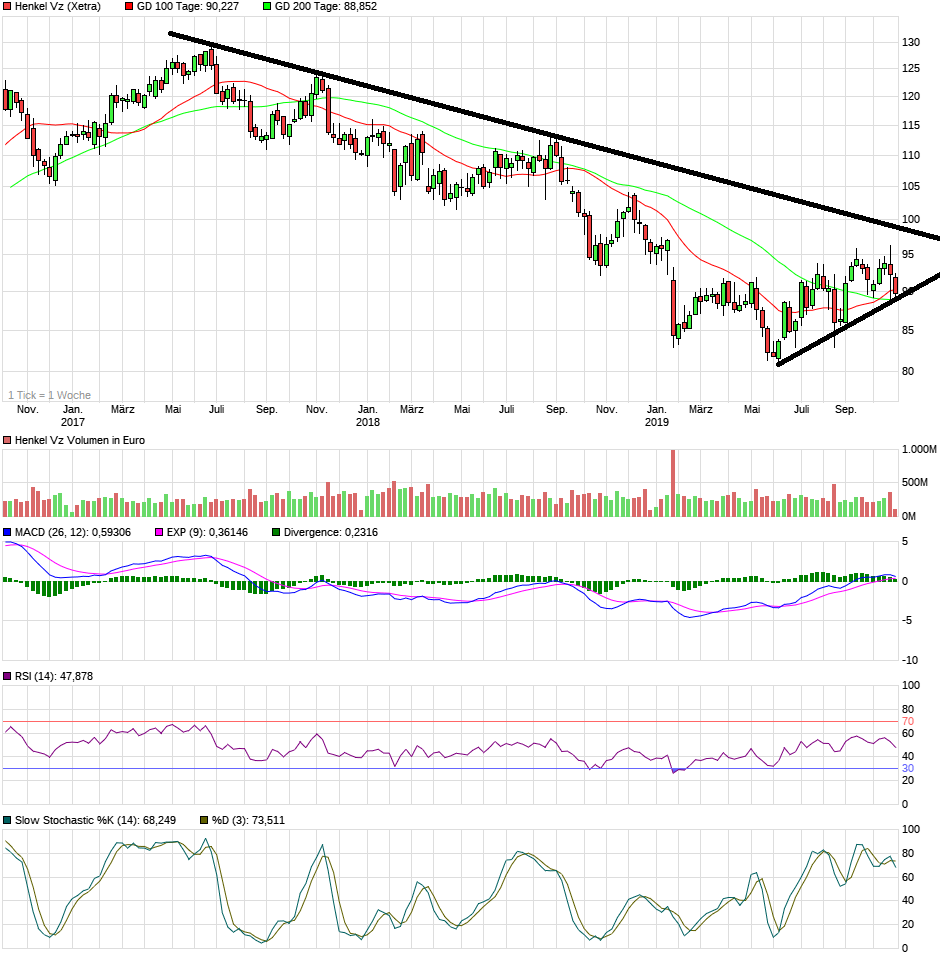Click the 'Henkel Vz Volumen in Euro' label
Viewport: 940px width, 958px height.
click(79, 440)
